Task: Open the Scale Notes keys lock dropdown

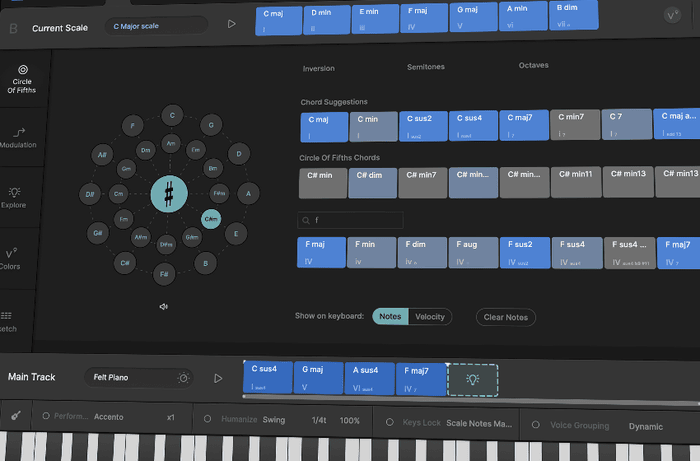Action: pyautogui.click(x=479, y=424)
